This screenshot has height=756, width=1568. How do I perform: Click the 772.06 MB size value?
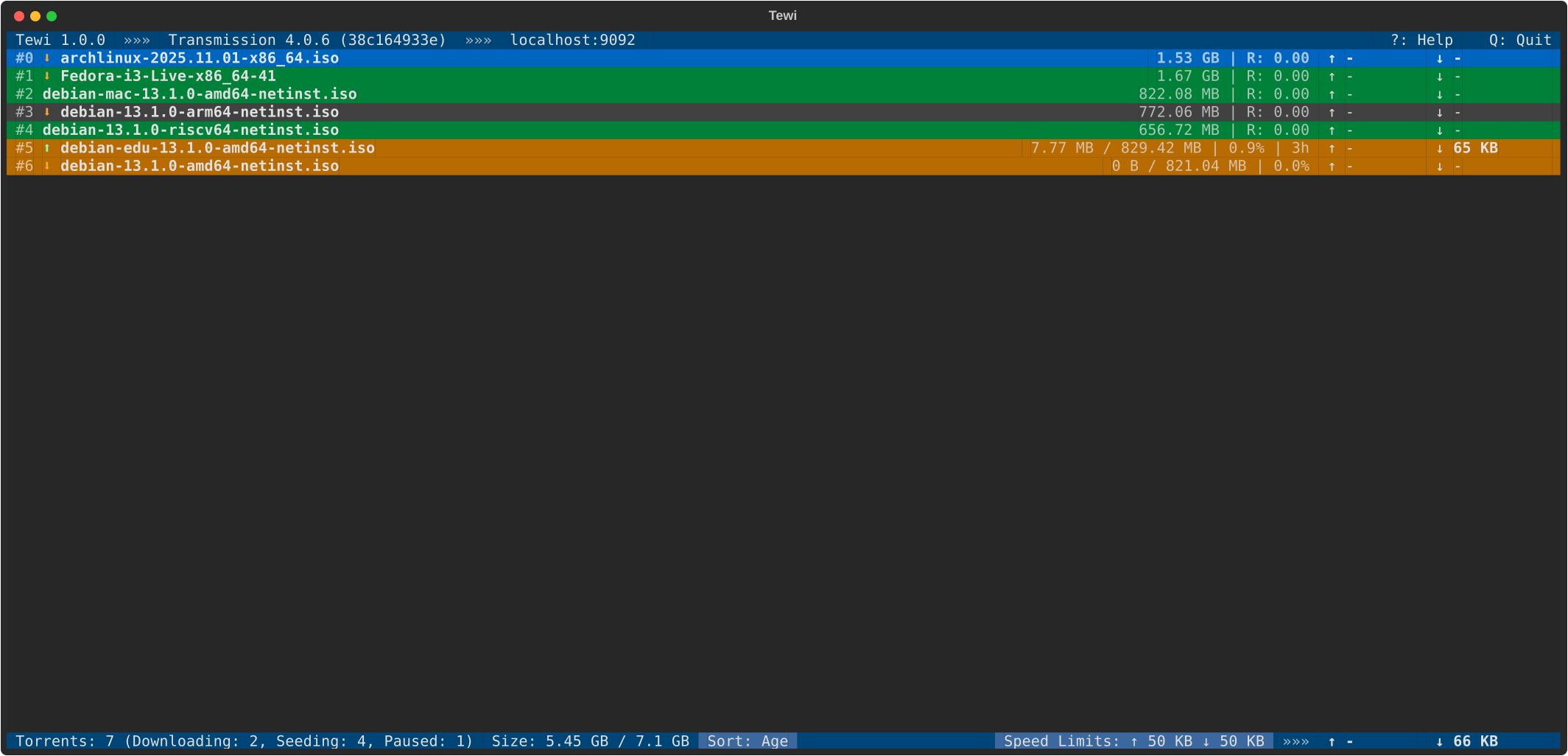click(x=1179, y=112)
